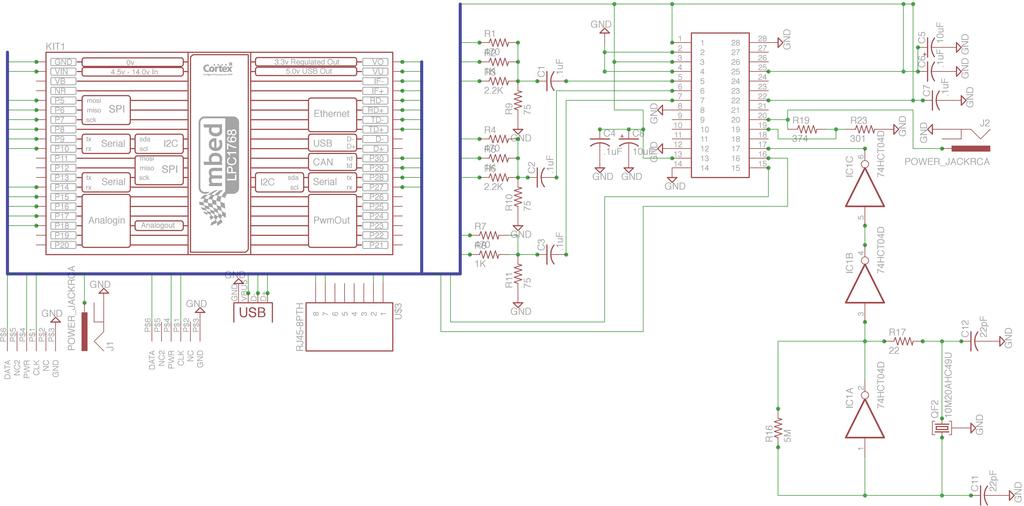Select resistor R10 75 ohm symbol

(518, 197)
